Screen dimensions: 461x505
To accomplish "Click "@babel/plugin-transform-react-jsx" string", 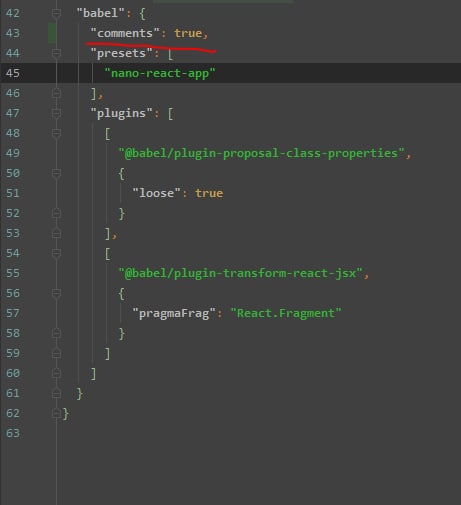I will point(241,273).
